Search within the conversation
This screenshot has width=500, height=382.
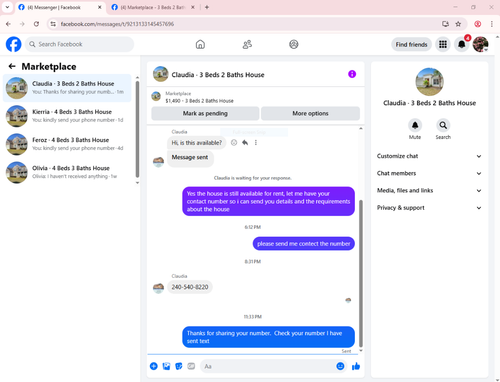pyautogui.click(x=443, y=125)
